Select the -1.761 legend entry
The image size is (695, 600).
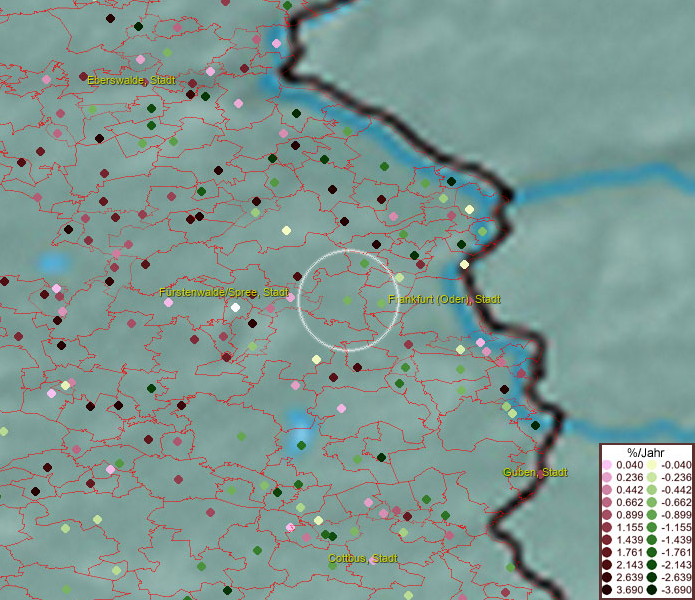point(676,553)
